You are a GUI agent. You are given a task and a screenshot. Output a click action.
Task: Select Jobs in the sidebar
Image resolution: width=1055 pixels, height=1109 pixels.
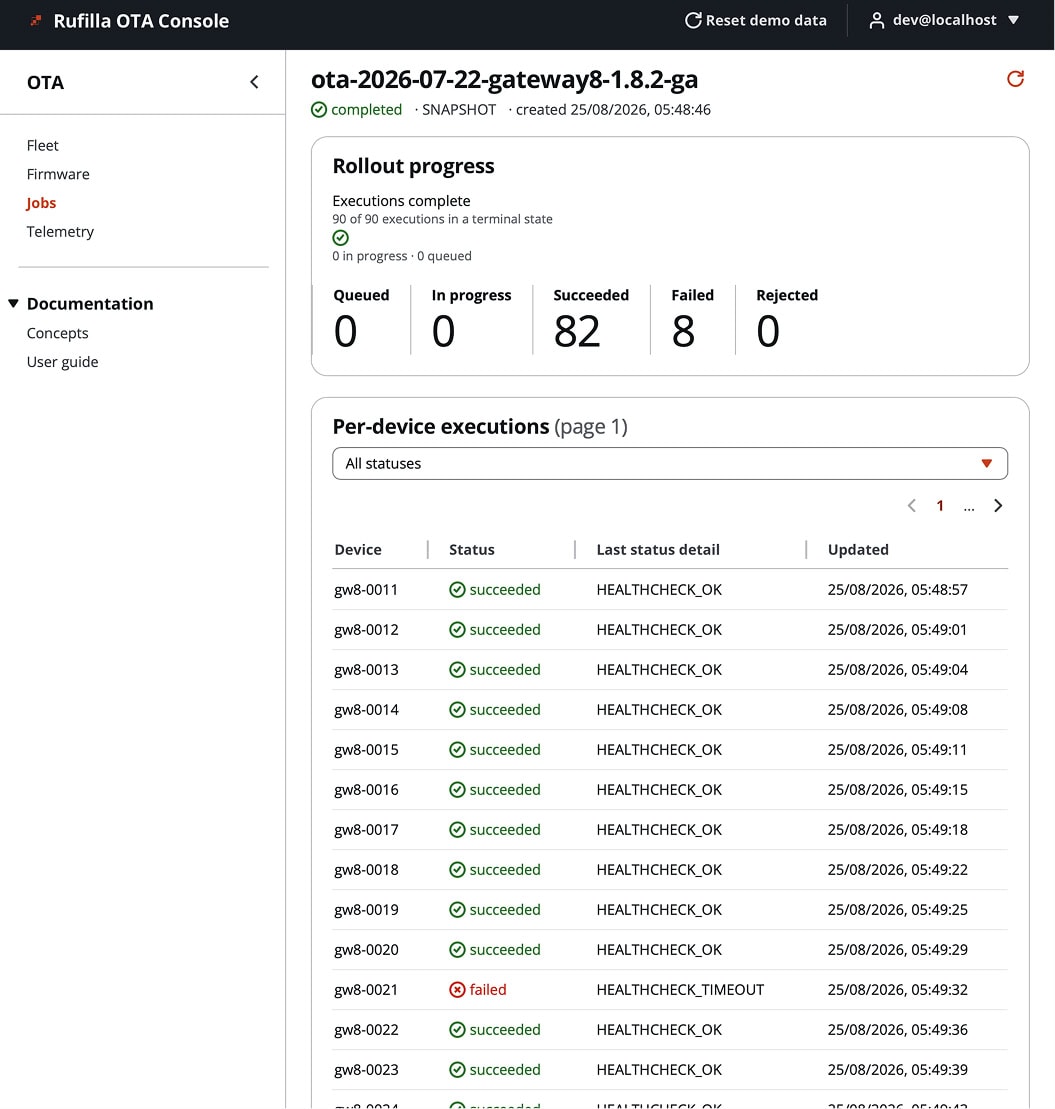[41, 203]
